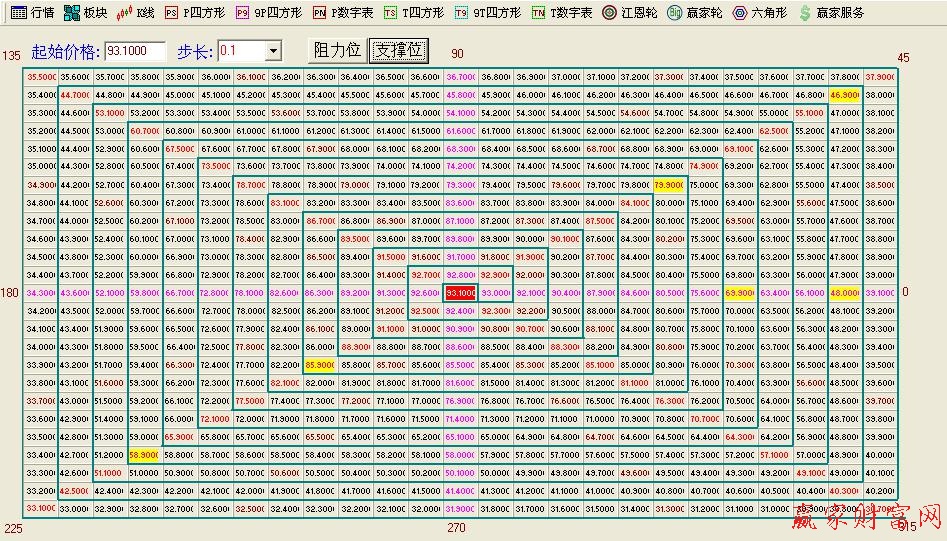
Task: Select the yellow highlighted cell 58.9000
Action: (145, 455)
